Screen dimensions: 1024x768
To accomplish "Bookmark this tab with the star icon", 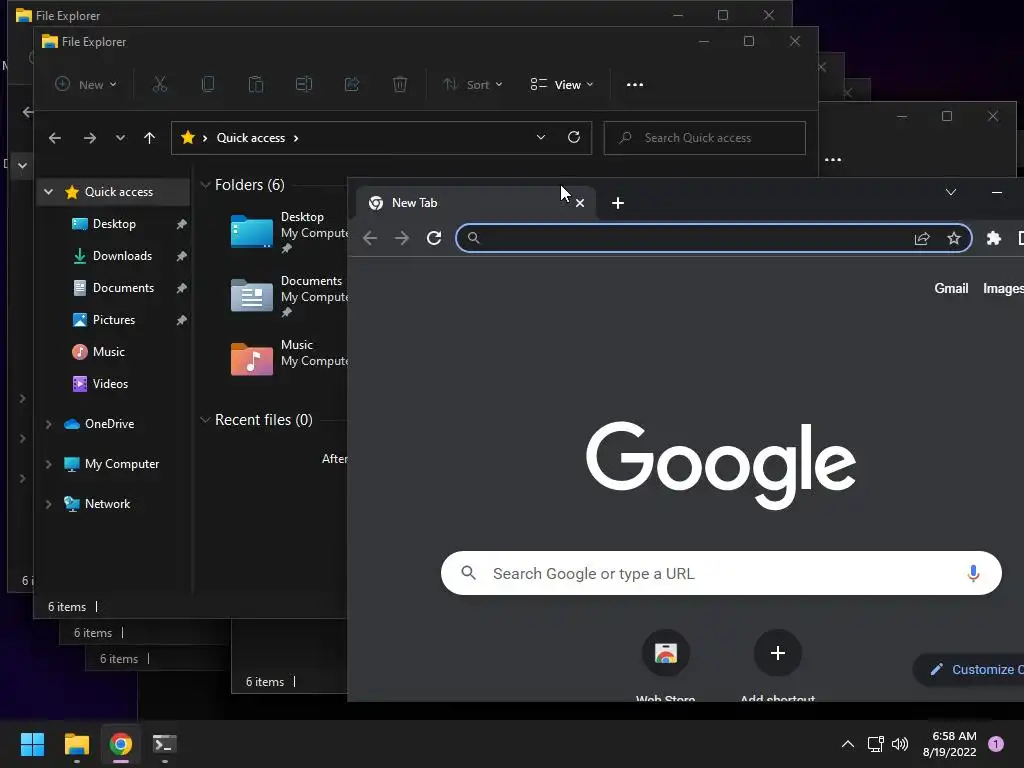I will (x=954, y=238).
